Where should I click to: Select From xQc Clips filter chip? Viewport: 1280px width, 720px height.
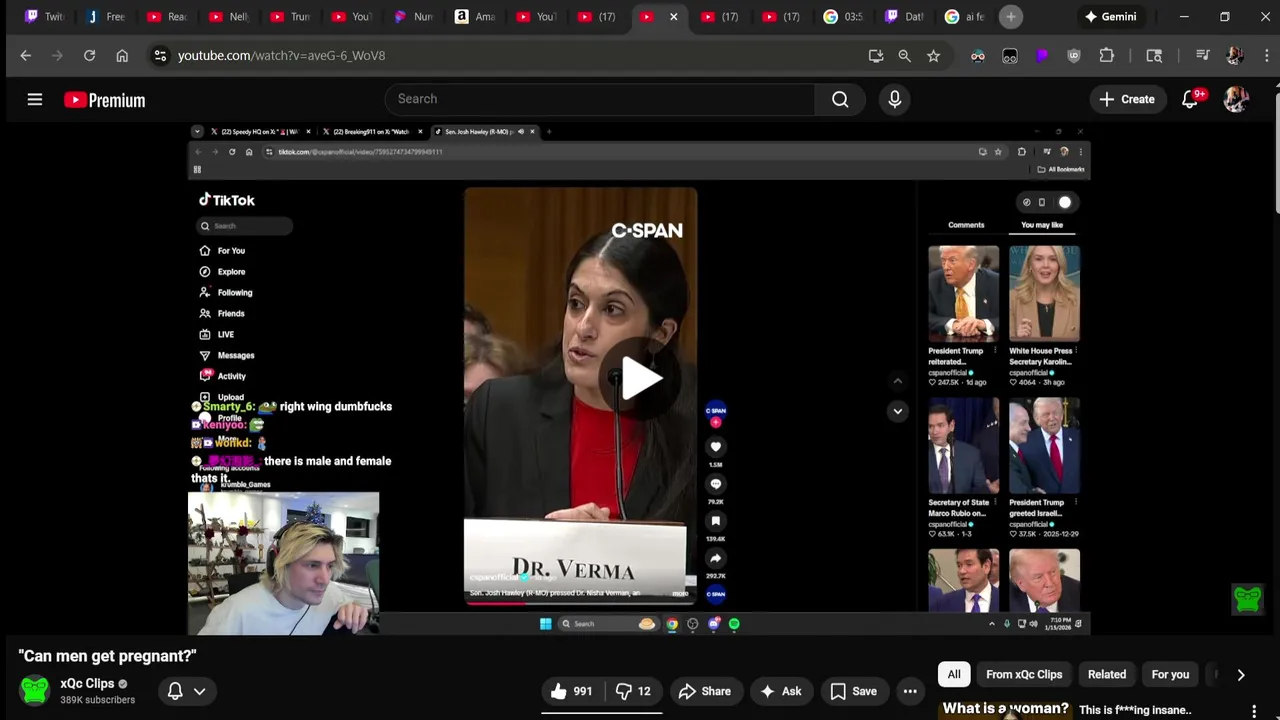coord(1024,674)
